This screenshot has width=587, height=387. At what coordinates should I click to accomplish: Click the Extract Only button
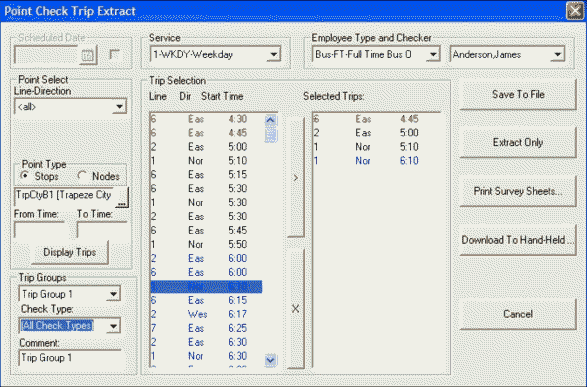pos(518,143)
